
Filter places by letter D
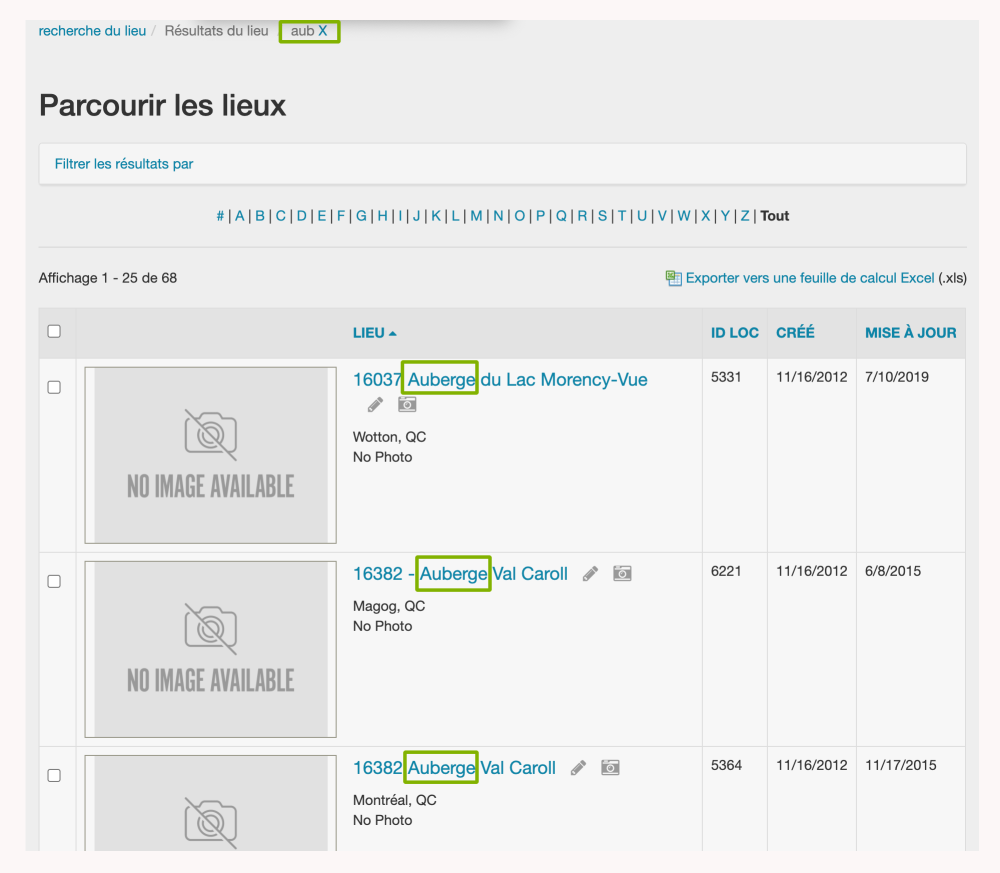pyautogui.click(x=302, y=216)
